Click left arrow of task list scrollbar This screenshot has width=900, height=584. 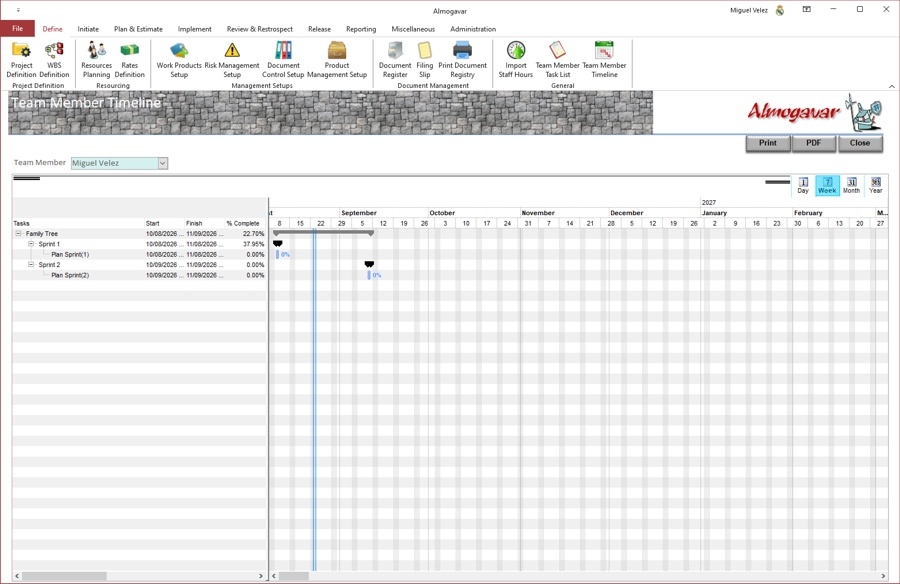pyautogui.click(x=17, y=576)
